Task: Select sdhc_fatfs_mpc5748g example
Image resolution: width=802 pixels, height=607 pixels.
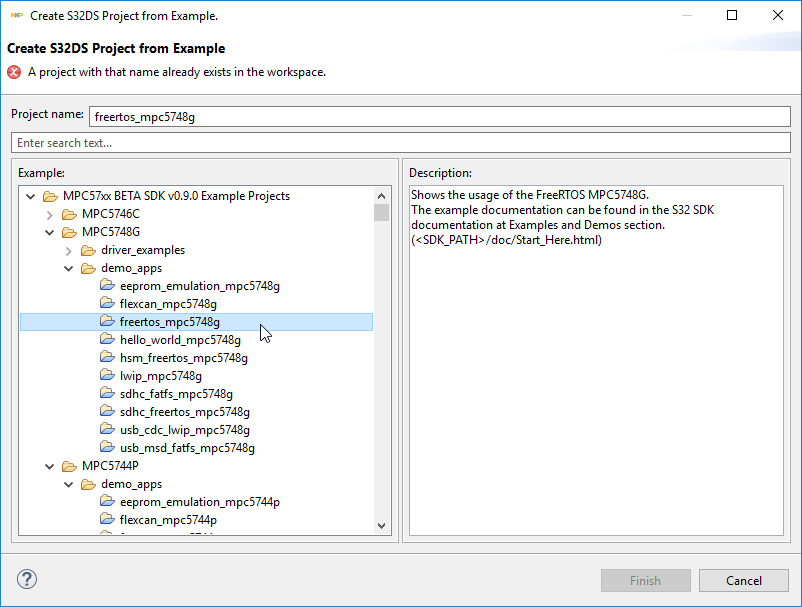Action: [x=176, y=394]
